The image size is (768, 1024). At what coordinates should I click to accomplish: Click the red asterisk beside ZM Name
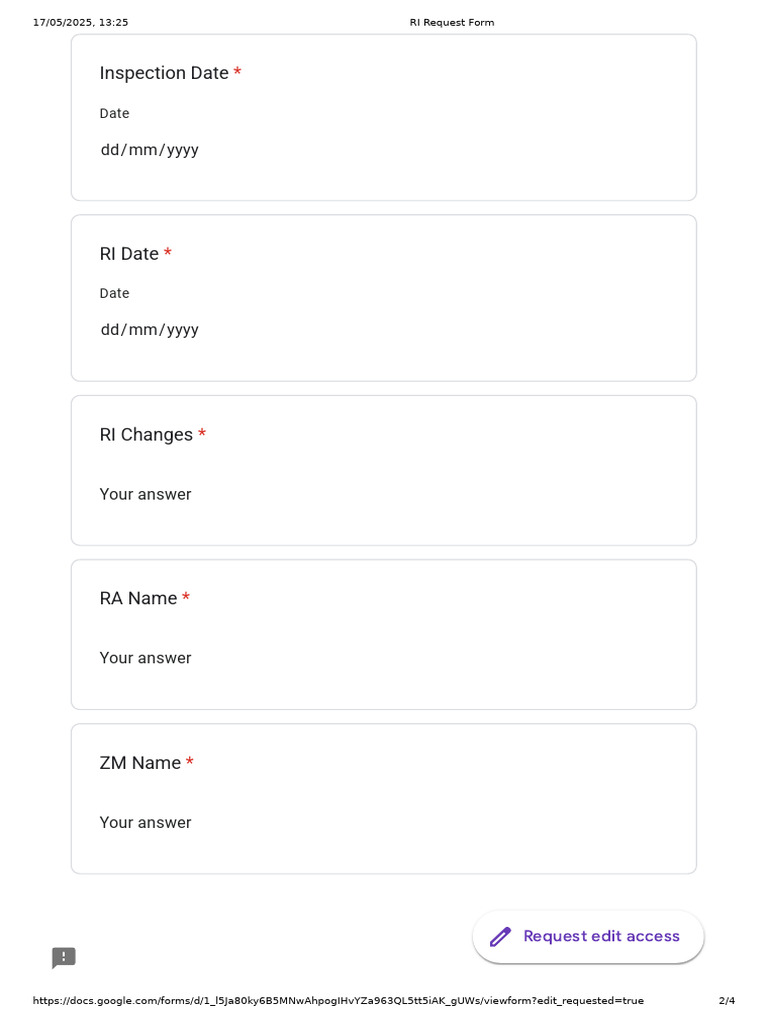pyautogui.click(x=190, y=763)
